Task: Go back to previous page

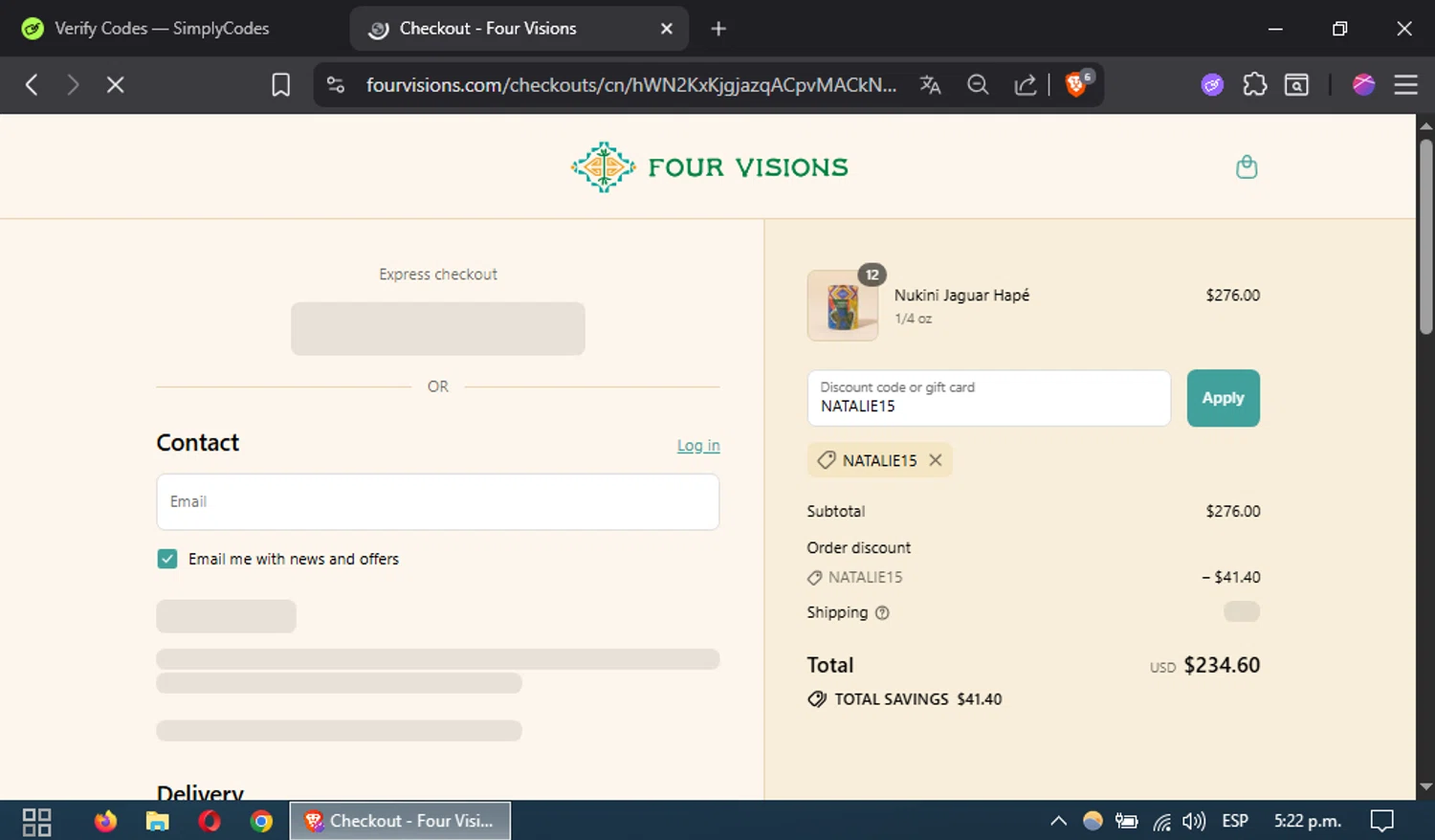Action: [x=32, y=85]
